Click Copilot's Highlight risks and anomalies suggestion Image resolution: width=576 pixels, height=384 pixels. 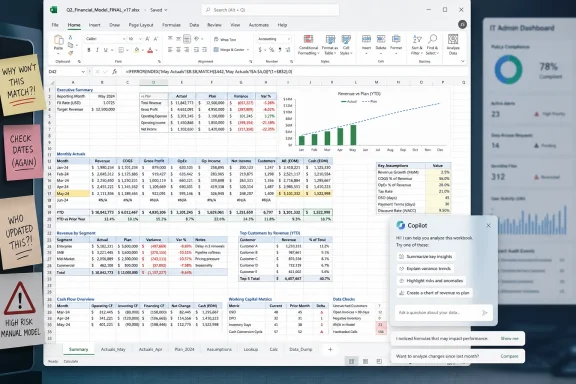(x=431, y=281)
